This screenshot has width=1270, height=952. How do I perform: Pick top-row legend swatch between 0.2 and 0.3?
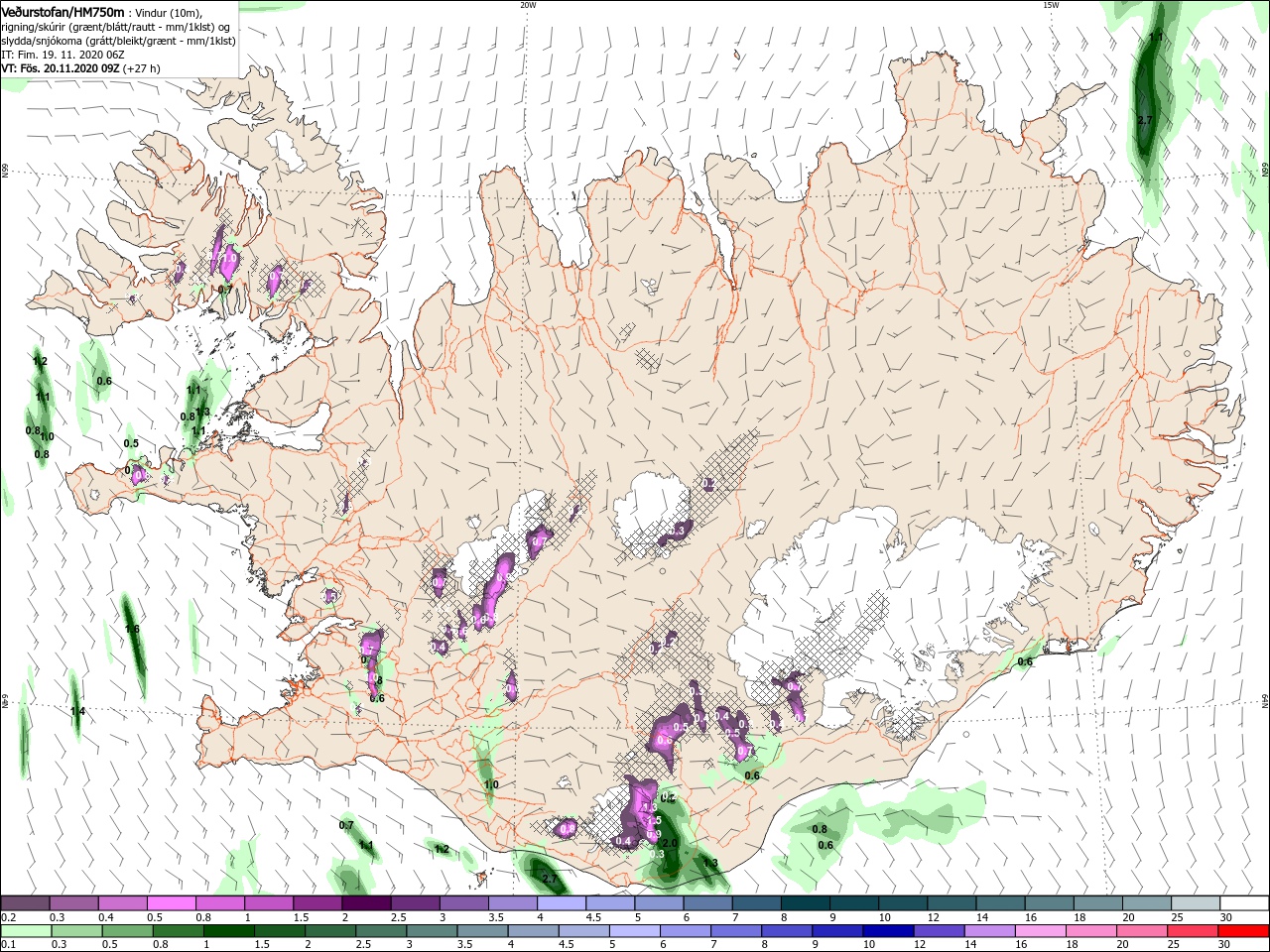[26, 902]
